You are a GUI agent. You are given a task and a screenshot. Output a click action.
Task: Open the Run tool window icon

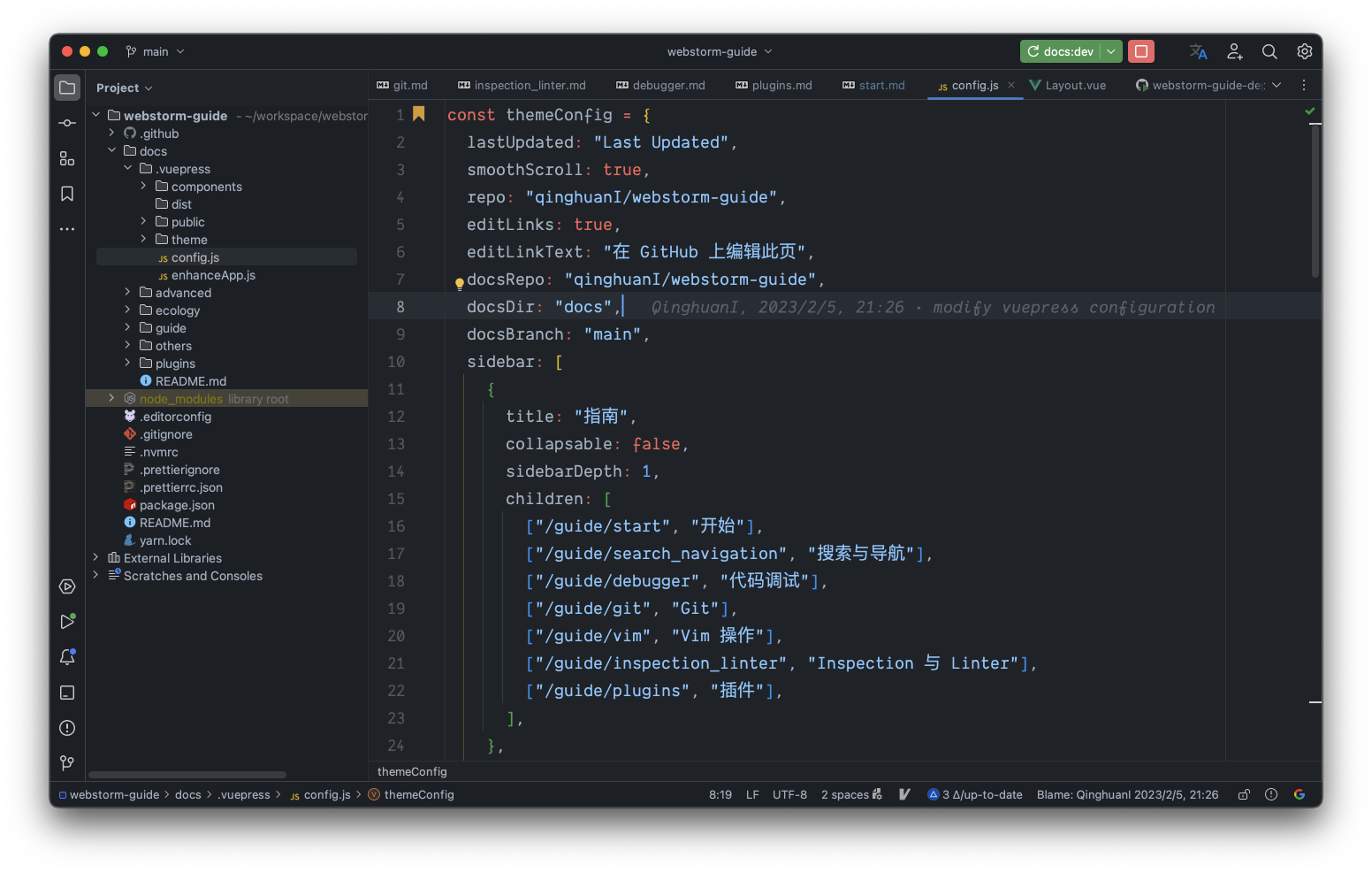[67, 621]
